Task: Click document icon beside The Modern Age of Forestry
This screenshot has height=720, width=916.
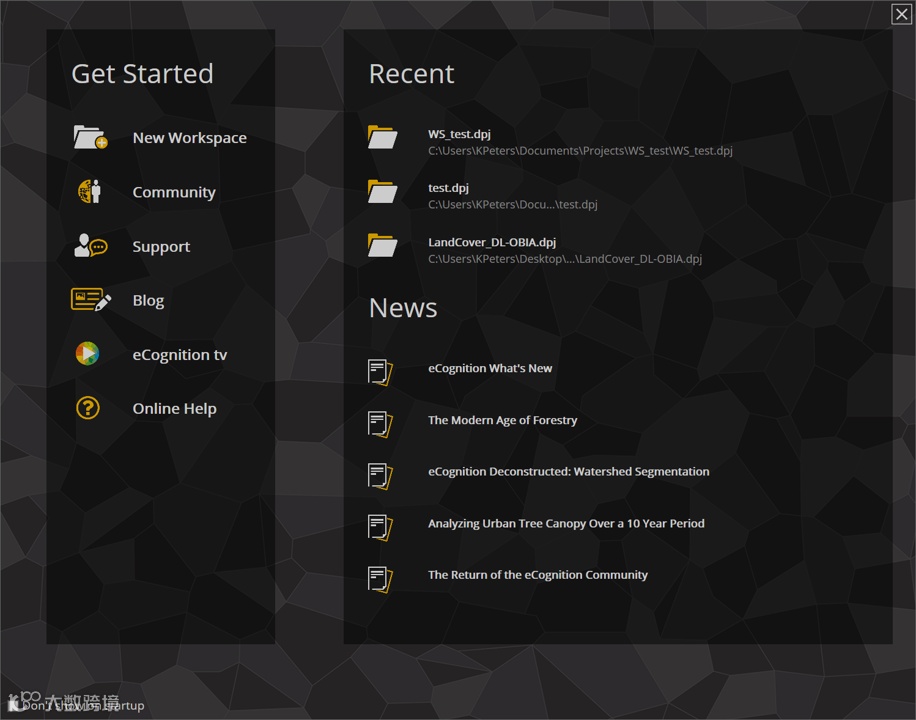Action: (x=380, y=424)
